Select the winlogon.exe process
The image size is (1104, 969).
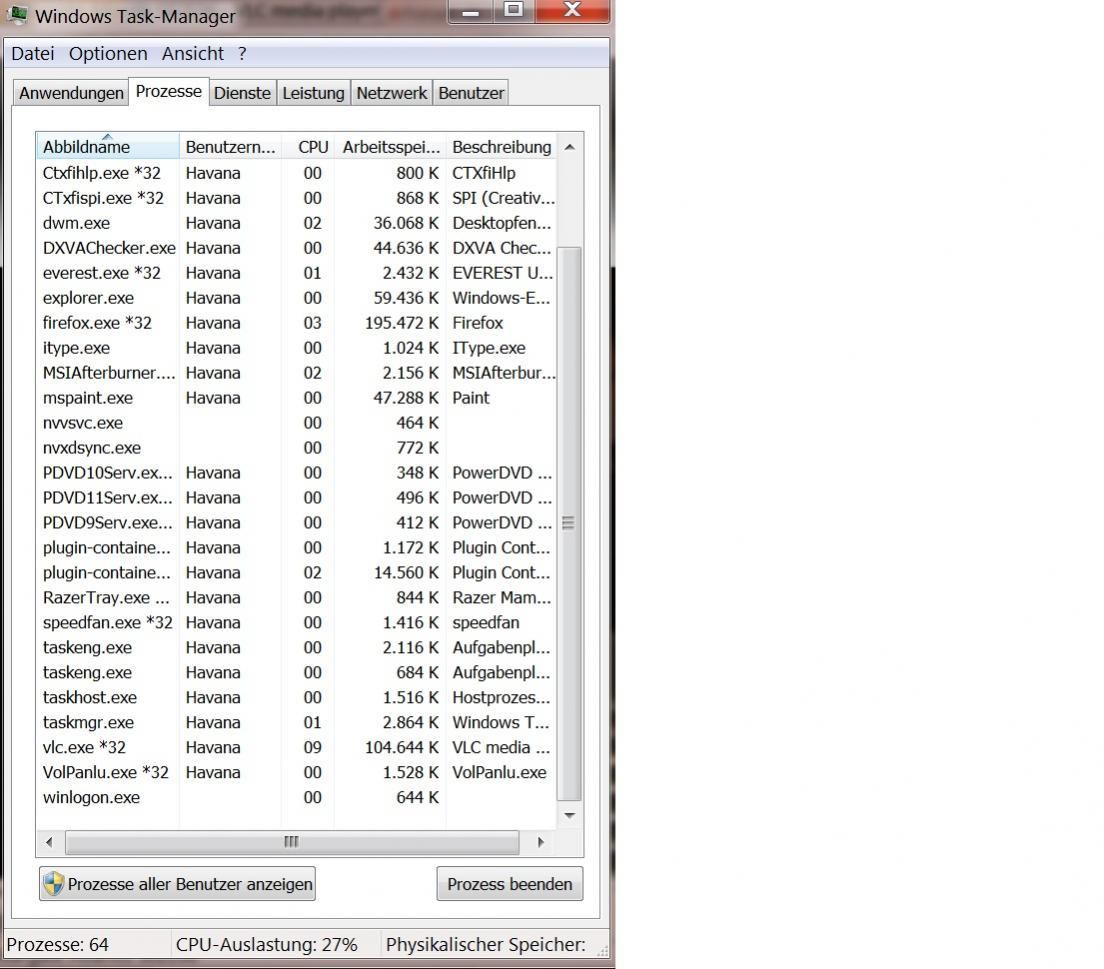coord(296,798)
